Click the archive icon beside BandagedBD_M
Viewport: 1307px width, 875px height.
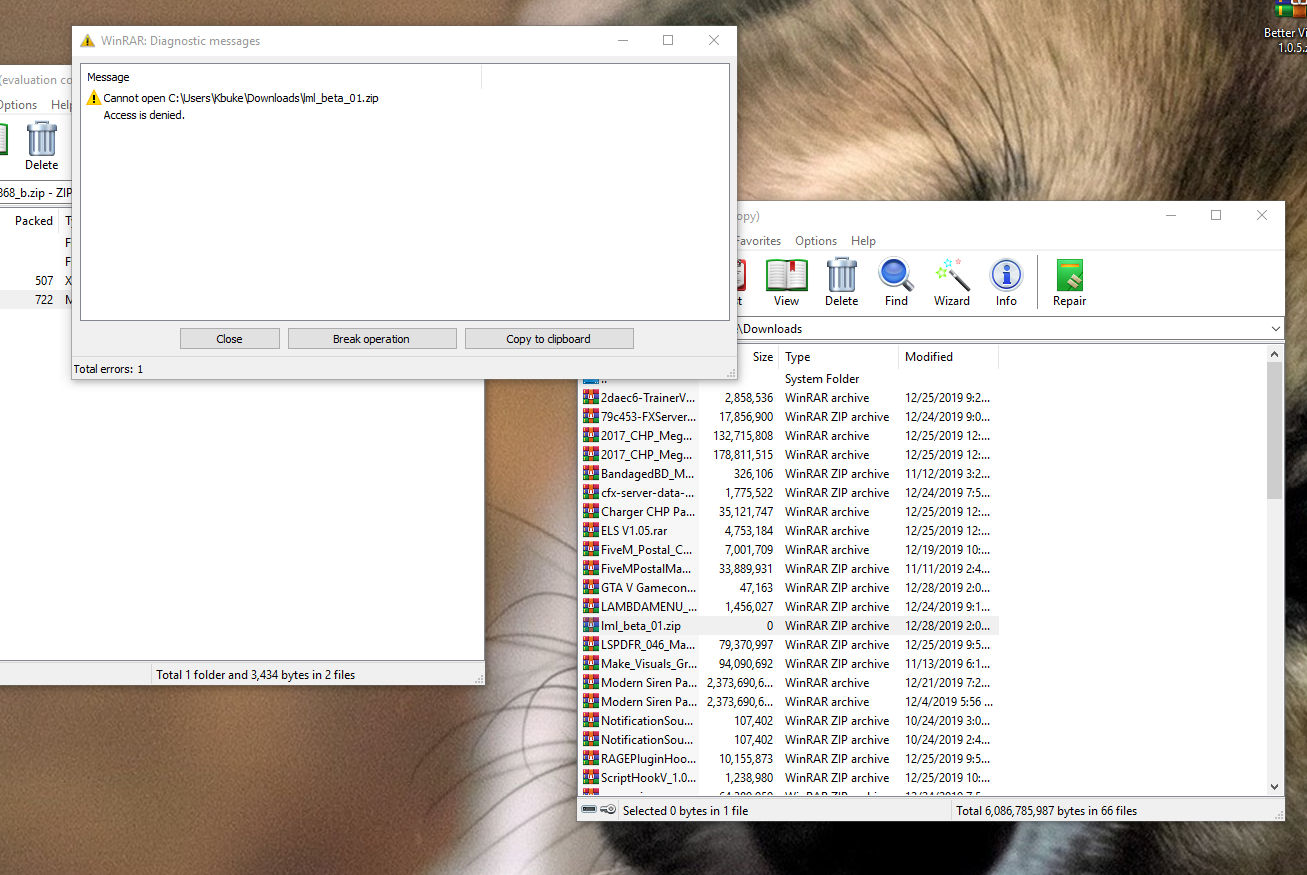pos(590,474)
